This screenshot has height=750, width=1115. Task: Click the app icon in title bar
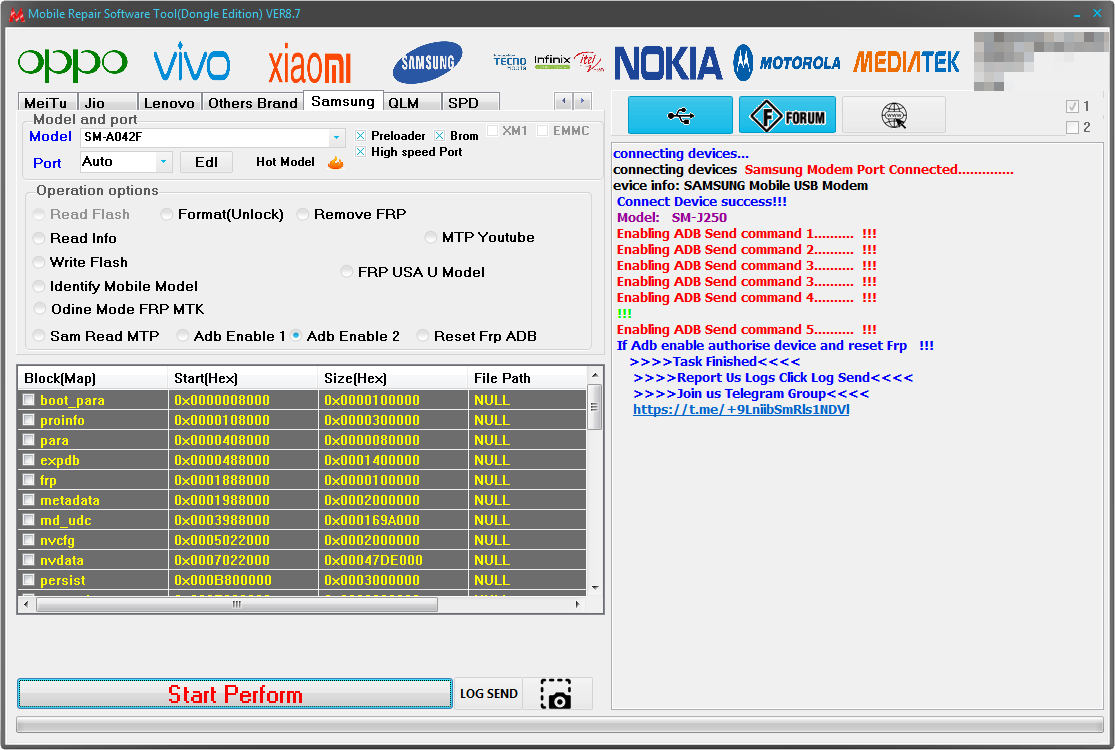pos(16,14)
